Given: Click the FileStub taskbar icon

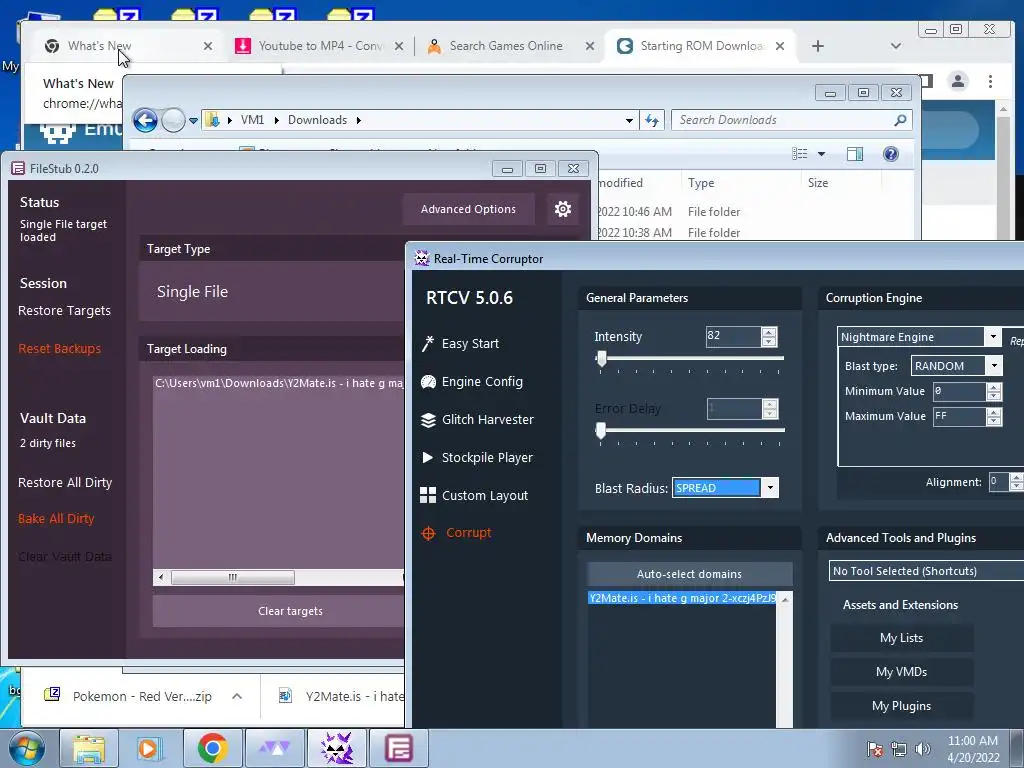Looking at the screenshot, I should point(399,748).
